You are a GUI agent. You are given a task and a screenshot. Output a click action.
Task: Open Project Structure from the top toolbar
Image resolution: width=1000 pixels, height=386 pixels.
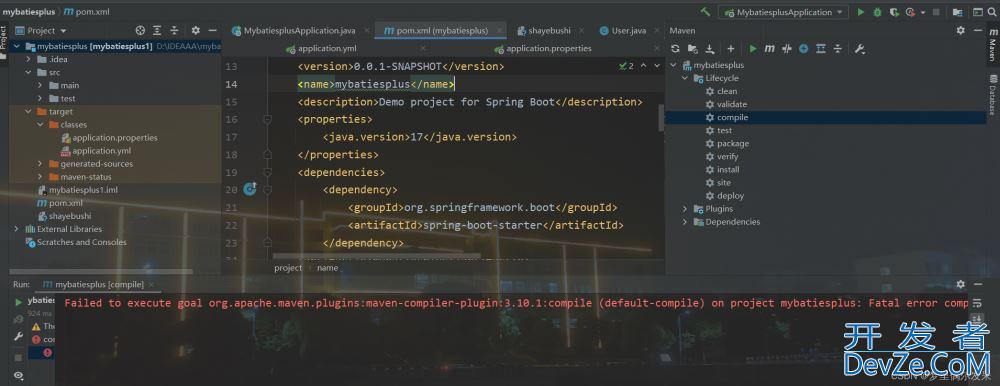(957, 12)
